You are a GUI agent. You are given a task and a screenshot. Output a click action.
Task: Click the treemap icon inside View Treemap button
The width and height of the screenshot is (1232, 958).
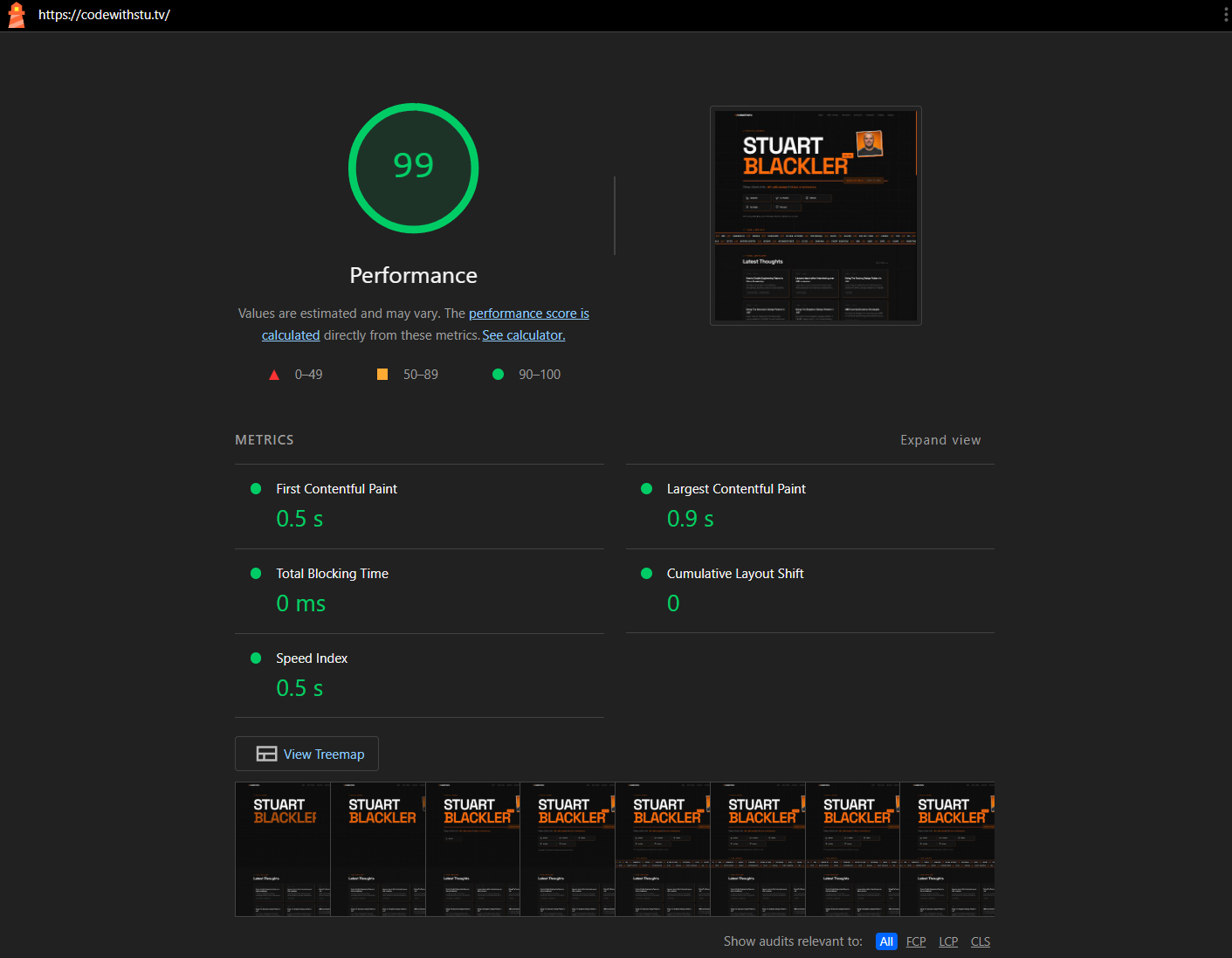click(266, 753)
